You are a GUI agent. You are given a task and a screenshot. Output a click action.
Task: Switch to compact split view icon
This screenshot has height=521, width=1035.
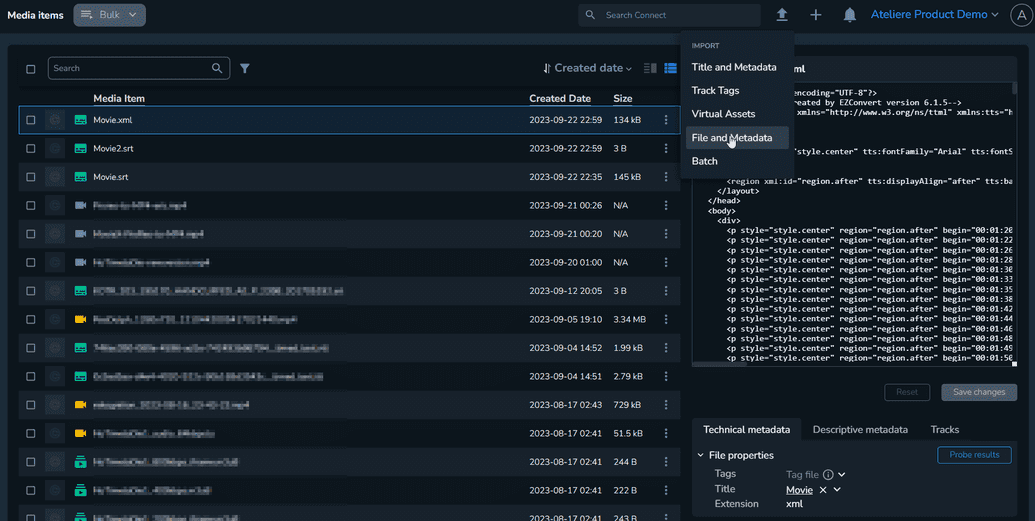coord(650,68)
